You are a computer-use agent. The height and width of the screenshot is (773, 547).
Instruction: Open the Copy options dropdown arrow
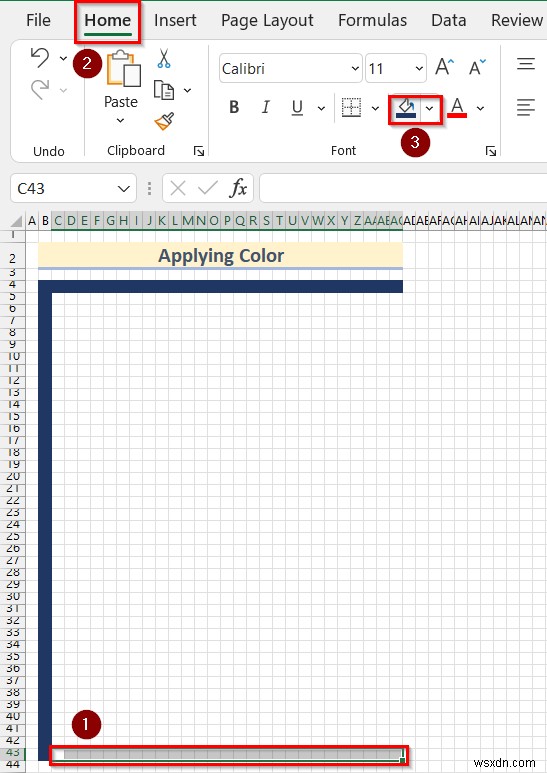(x=188, y=91)
